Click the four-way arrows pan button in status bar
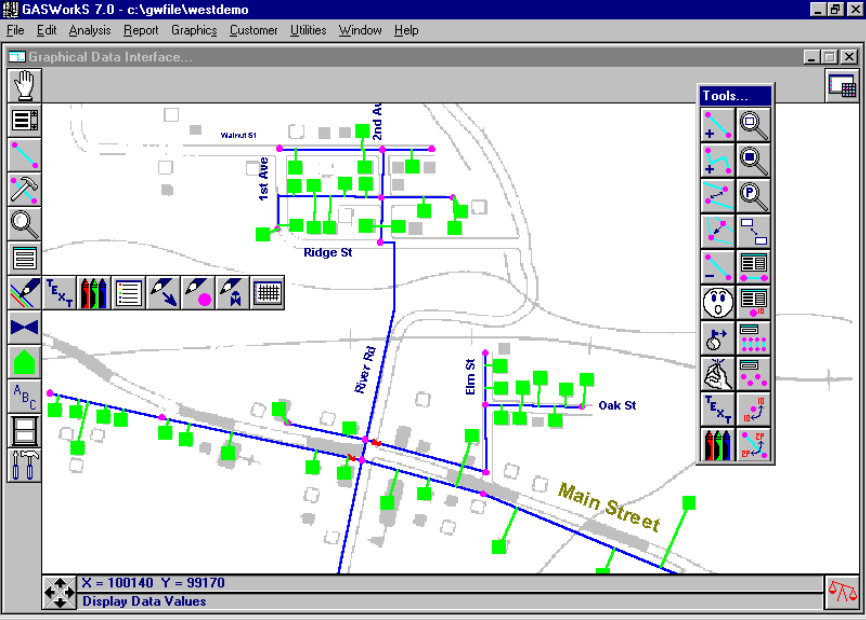The width and height of the screenshot is (866, 620). click(59, 592)
